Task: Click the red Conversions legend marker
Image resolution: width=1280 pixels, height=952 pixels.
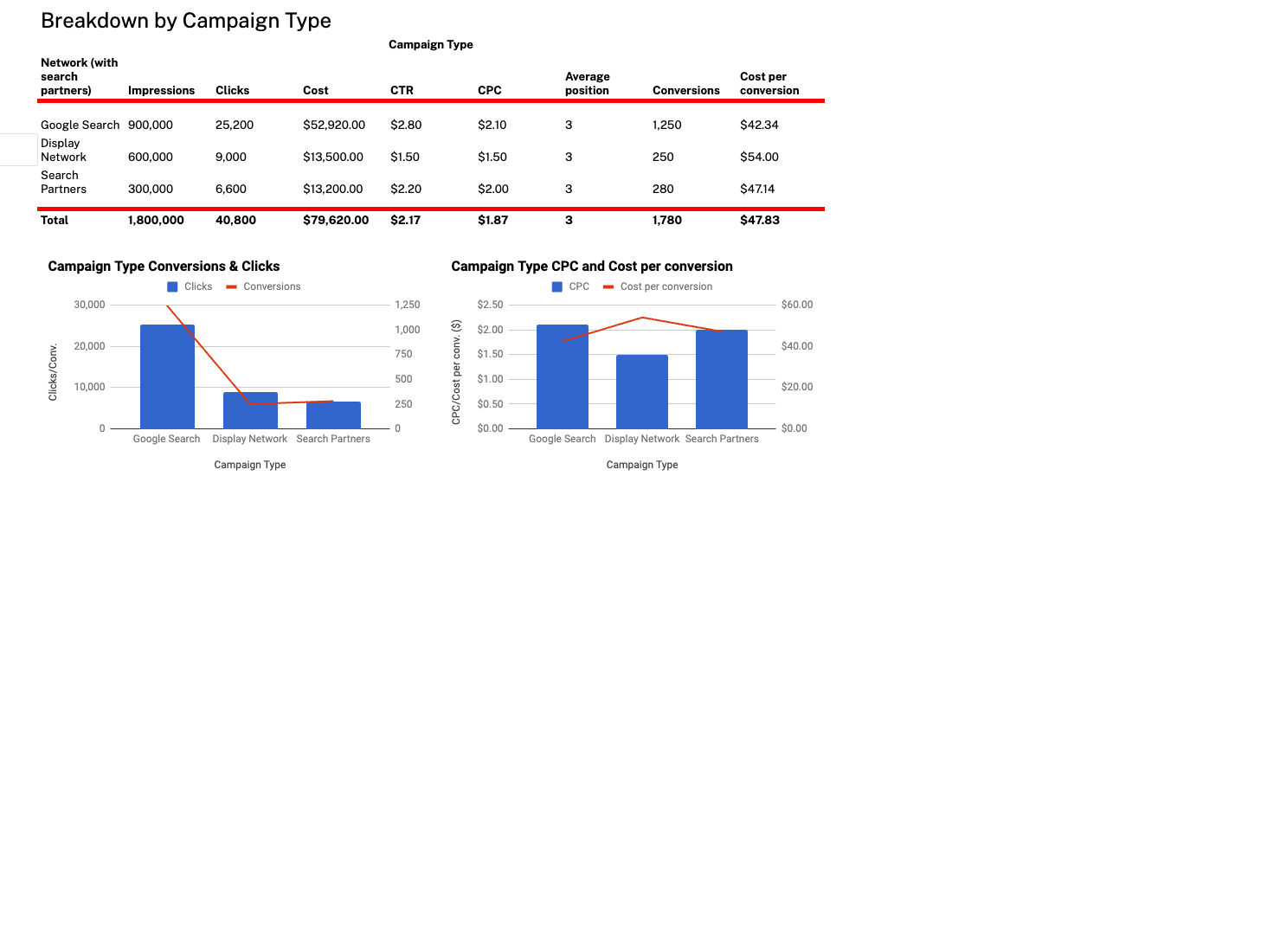Action: [x=231, y=286]
